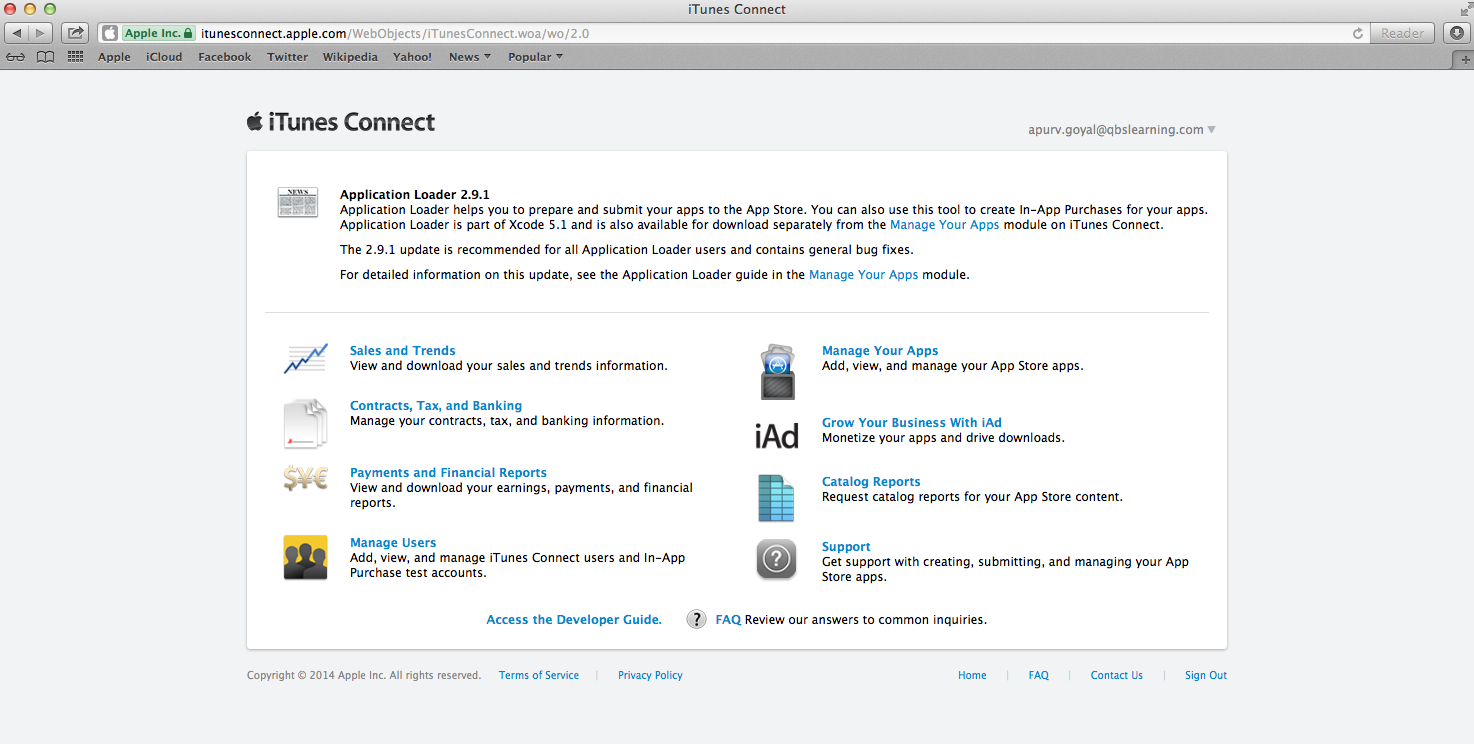Click Contact Us footer link
The height and width of the screenshot is (744, 1474).
(x=1117, y=676)
